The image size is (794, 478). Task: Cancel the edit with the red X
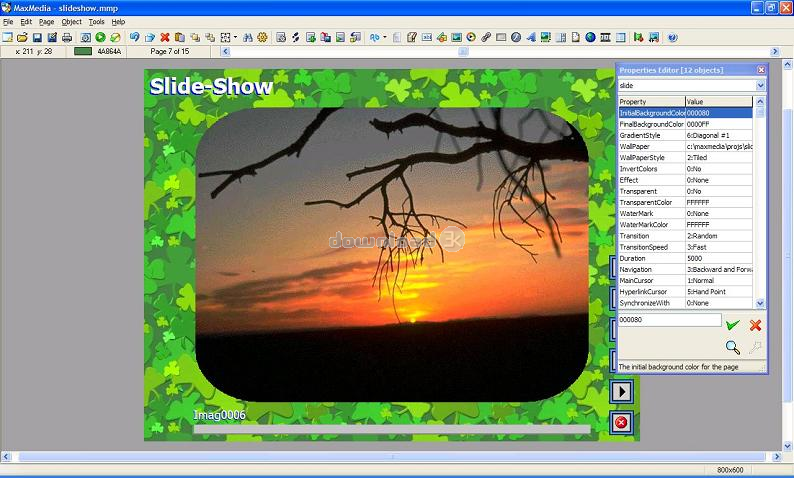(755, 325)
